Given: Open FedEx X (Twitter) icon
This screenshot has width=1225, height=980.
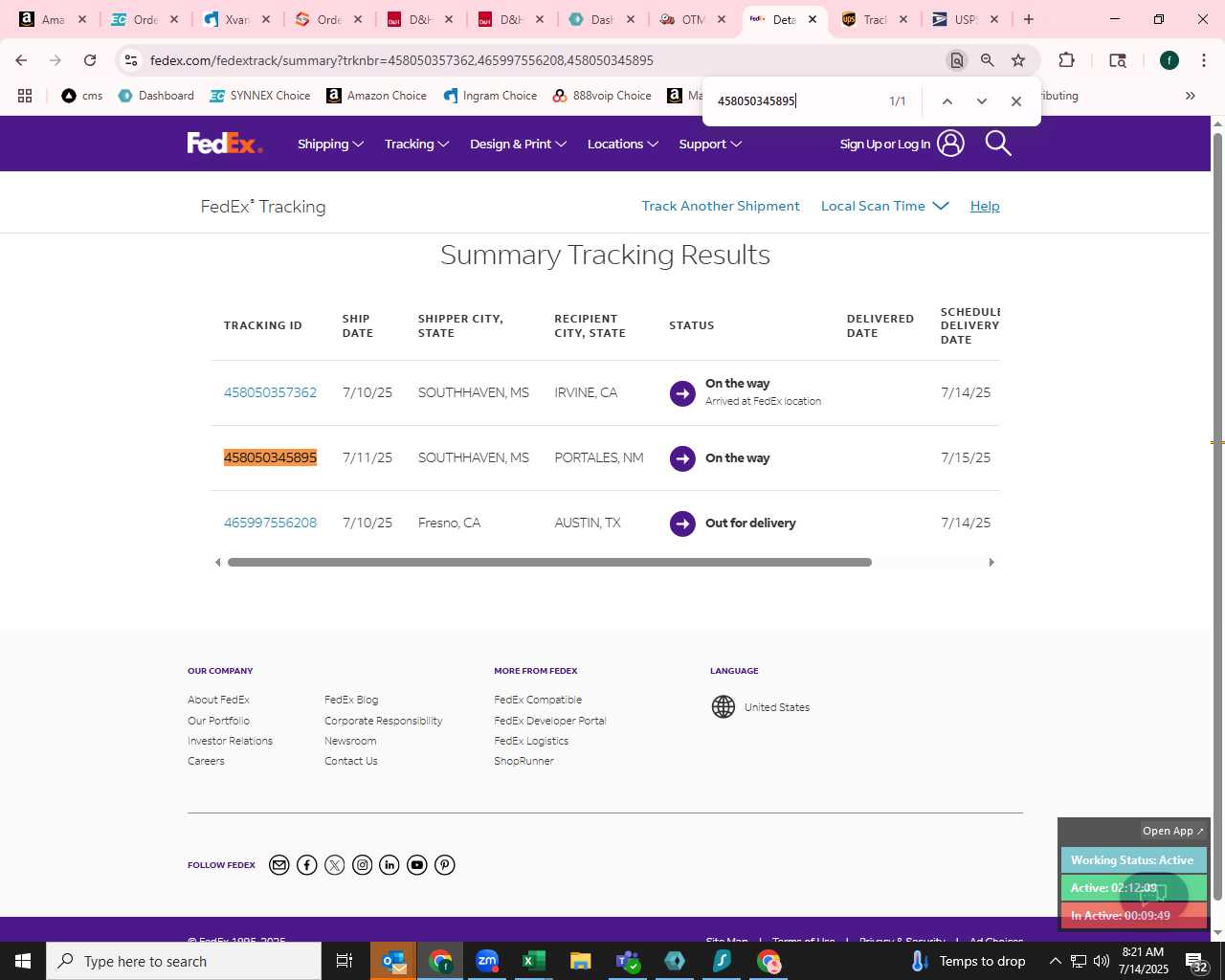Looking at the screenshot, I should point(334,865).
